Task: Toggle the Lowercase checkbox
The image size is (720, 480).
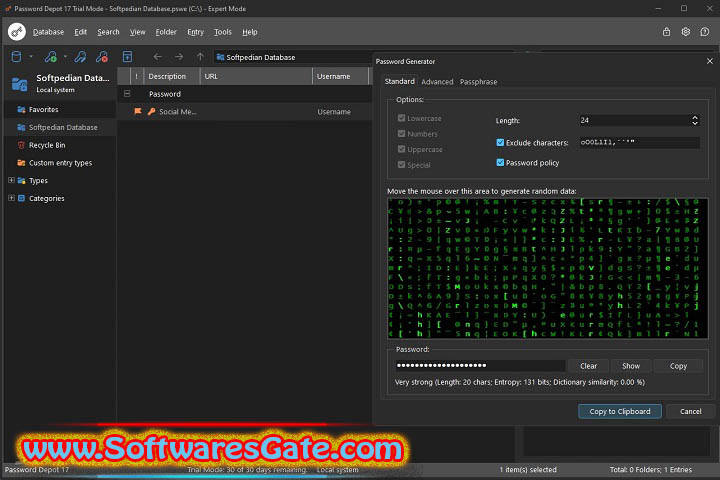Action: tap(401, 118)
